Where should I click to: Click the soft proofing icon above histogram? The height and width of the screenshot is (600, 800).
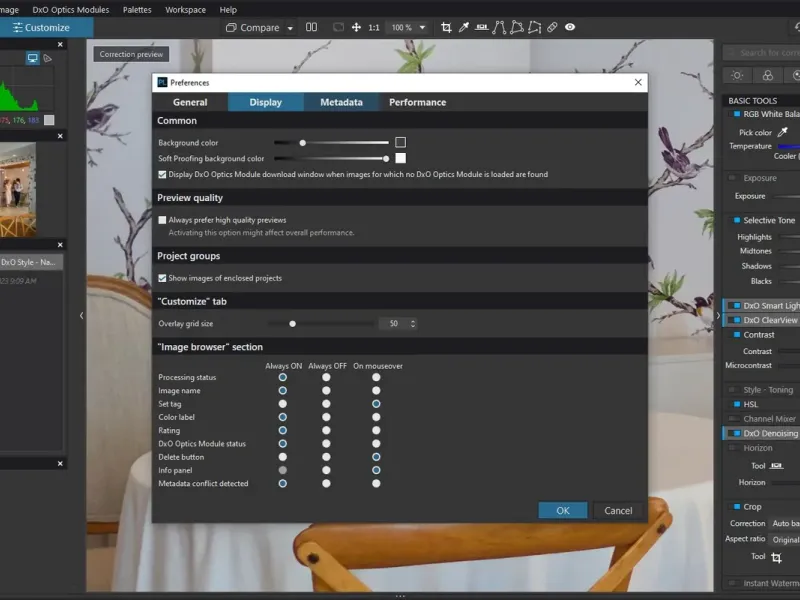click(48, 58)
